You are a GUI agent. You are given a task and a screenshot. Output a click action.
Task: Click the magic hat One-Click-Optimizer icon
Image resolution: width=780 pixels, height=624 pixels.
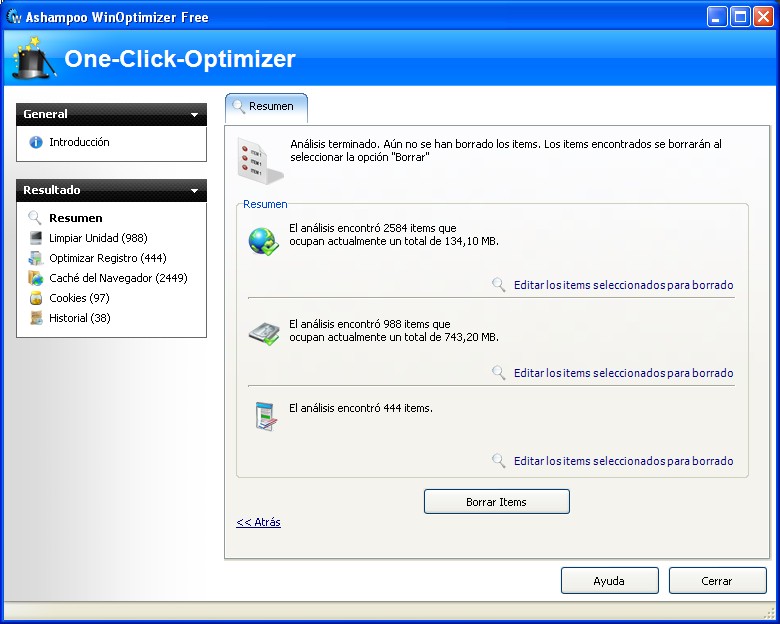35,58
